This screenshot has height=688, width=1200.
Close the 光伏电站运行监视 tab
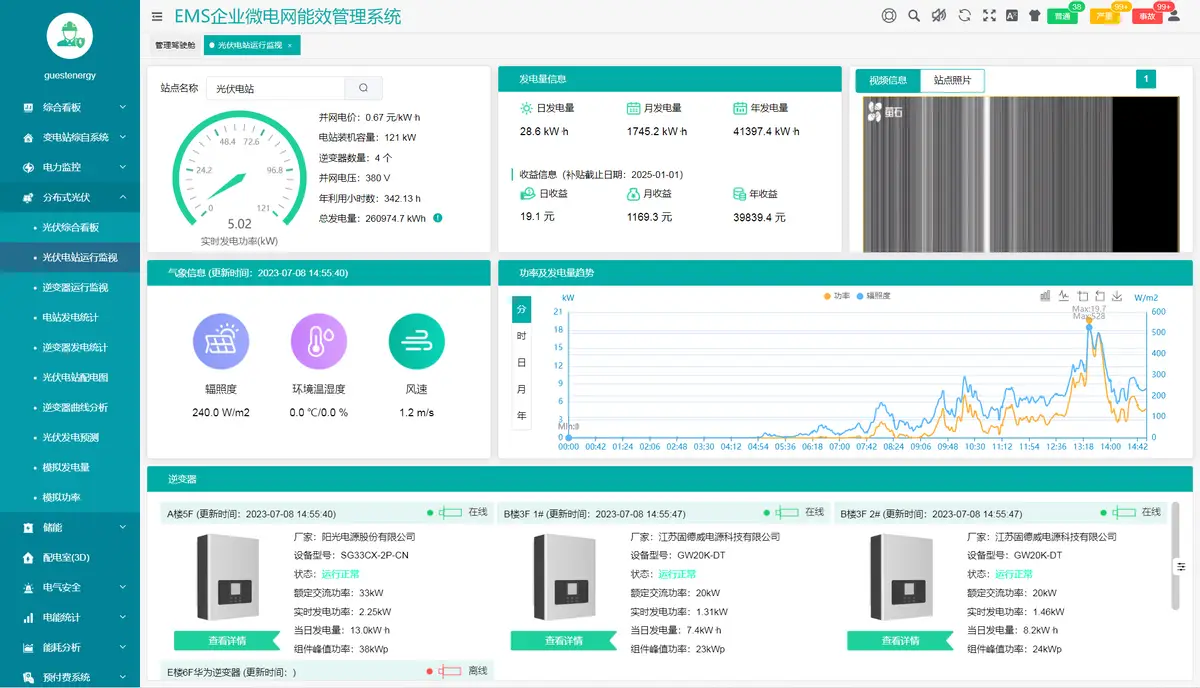tap(291, 45)
